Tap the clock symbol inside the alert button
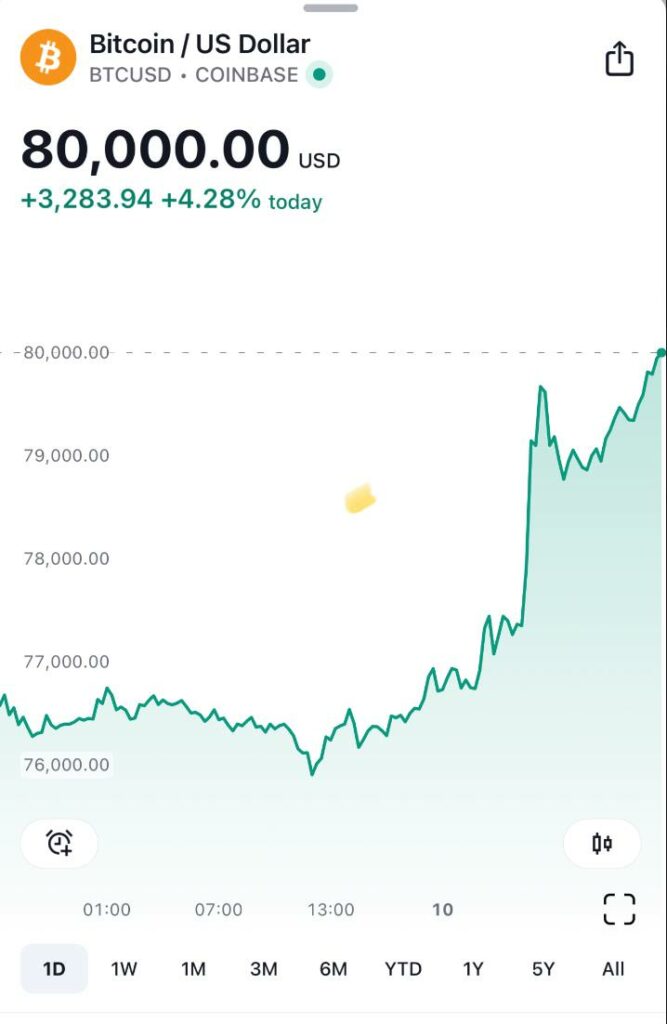667x1024 pixels. click(58, 843)
